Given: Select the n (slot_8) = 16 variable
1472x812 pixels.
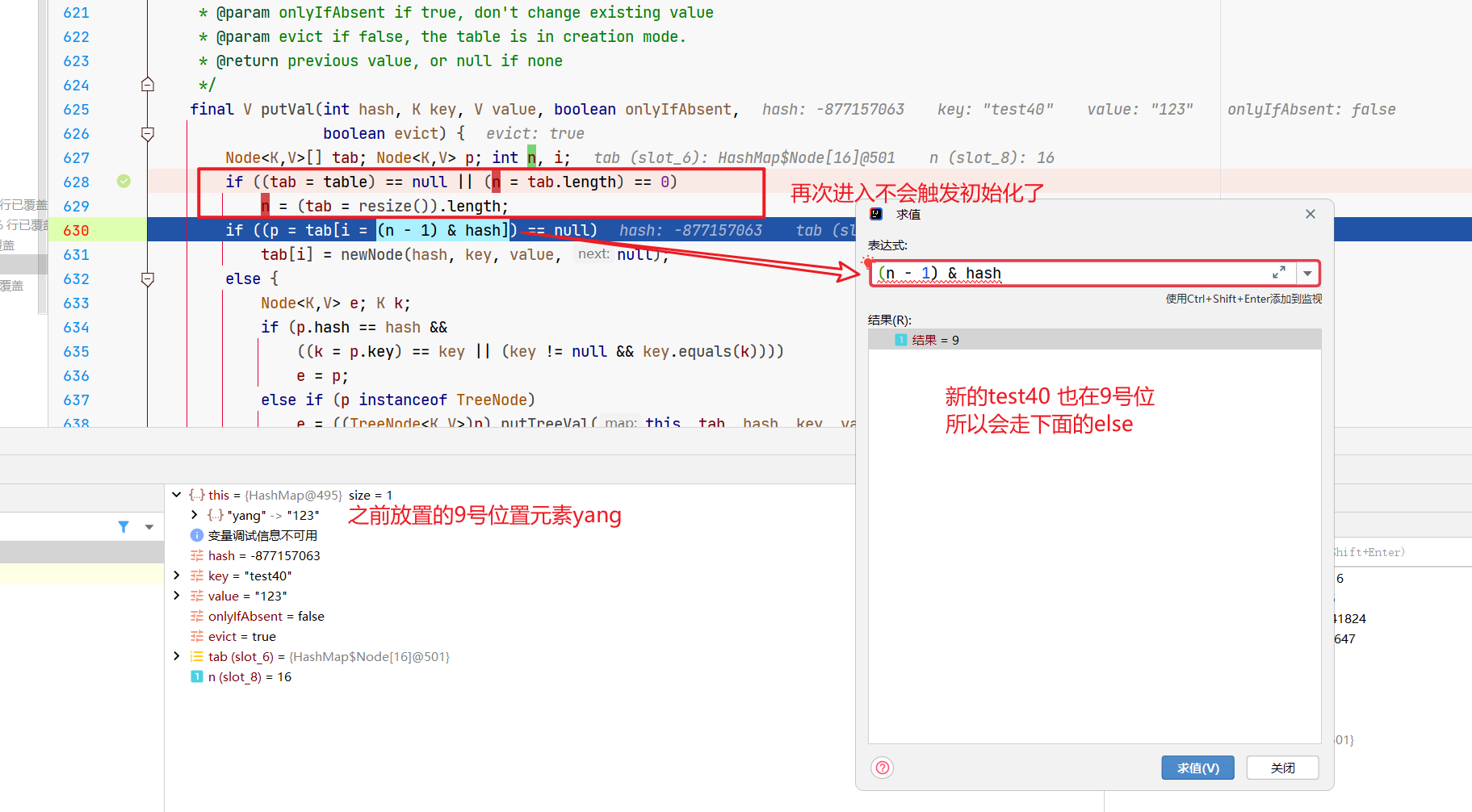Looking at the screenshot, I should coord(241,676).
